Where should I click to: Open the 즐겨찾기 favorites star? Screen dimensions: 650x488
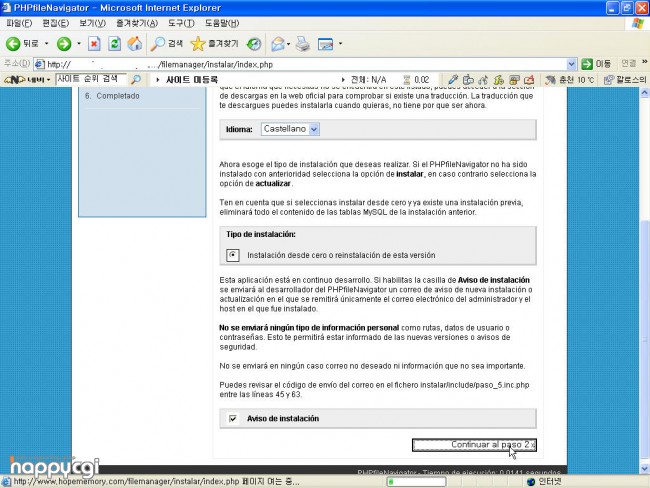214,44
